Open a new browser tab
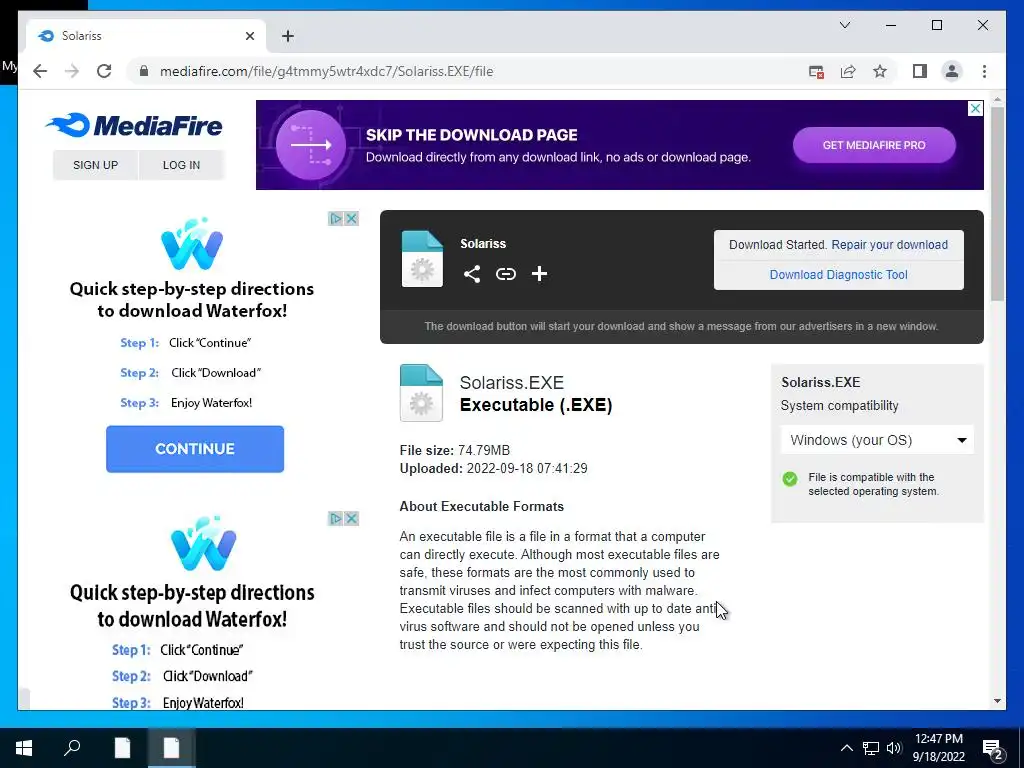This screenshot has width=1024, height=768. tap(287, 36)
